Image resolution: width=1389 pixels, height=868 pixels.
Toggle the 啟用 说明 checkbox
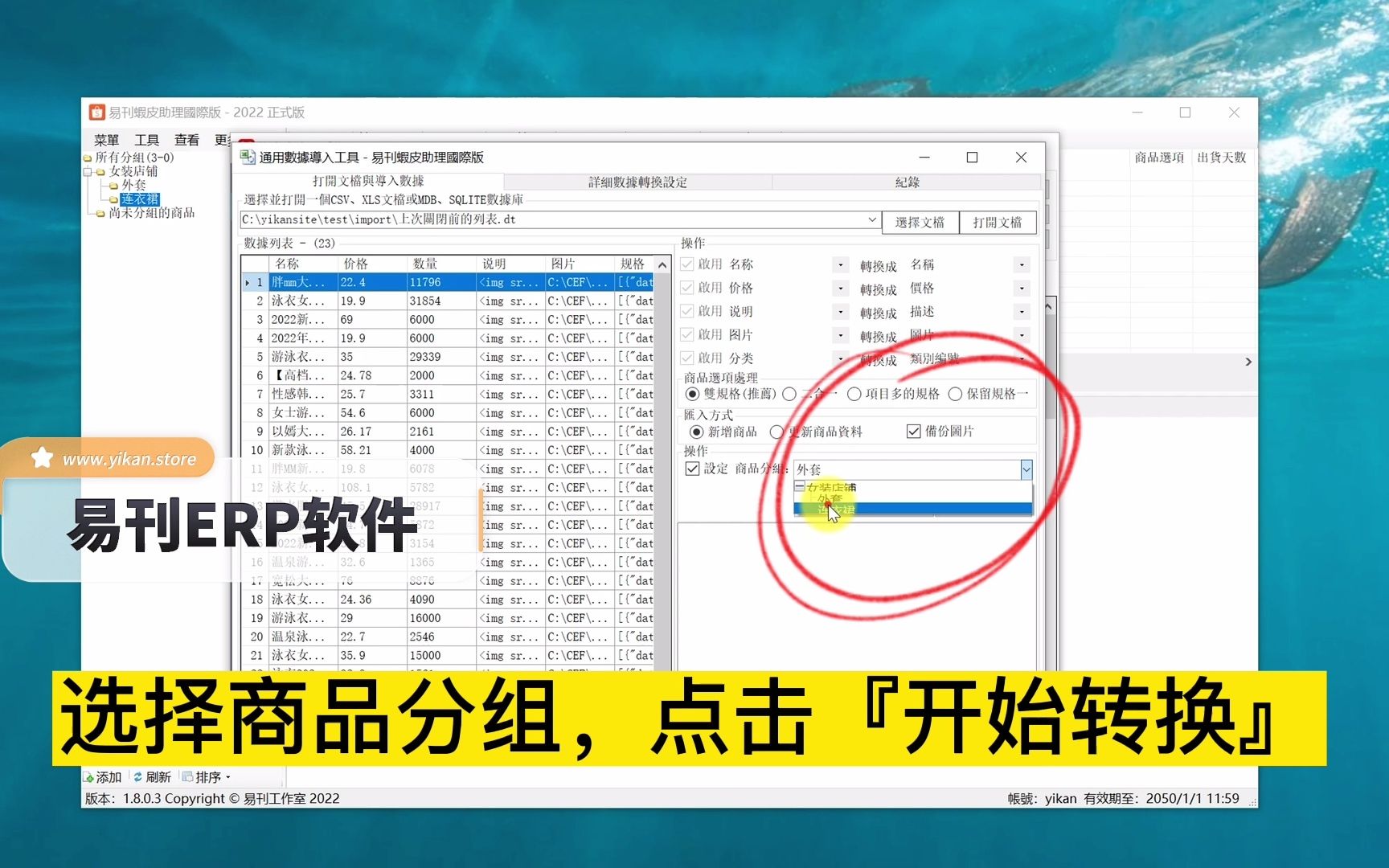[x=687, y=311]
